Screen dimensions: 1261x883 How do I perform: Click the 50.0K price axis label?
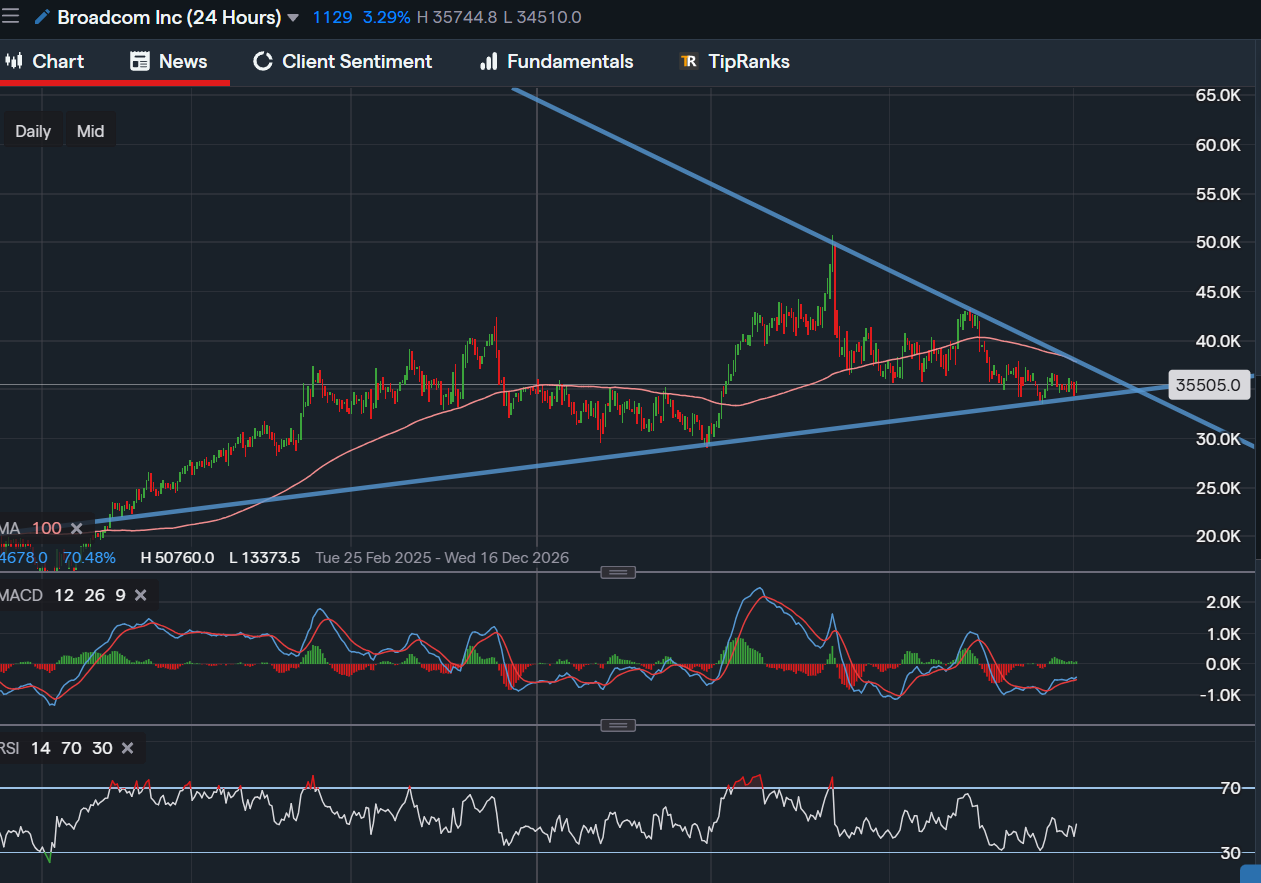pyautogui.click(x=1218, y=242)
